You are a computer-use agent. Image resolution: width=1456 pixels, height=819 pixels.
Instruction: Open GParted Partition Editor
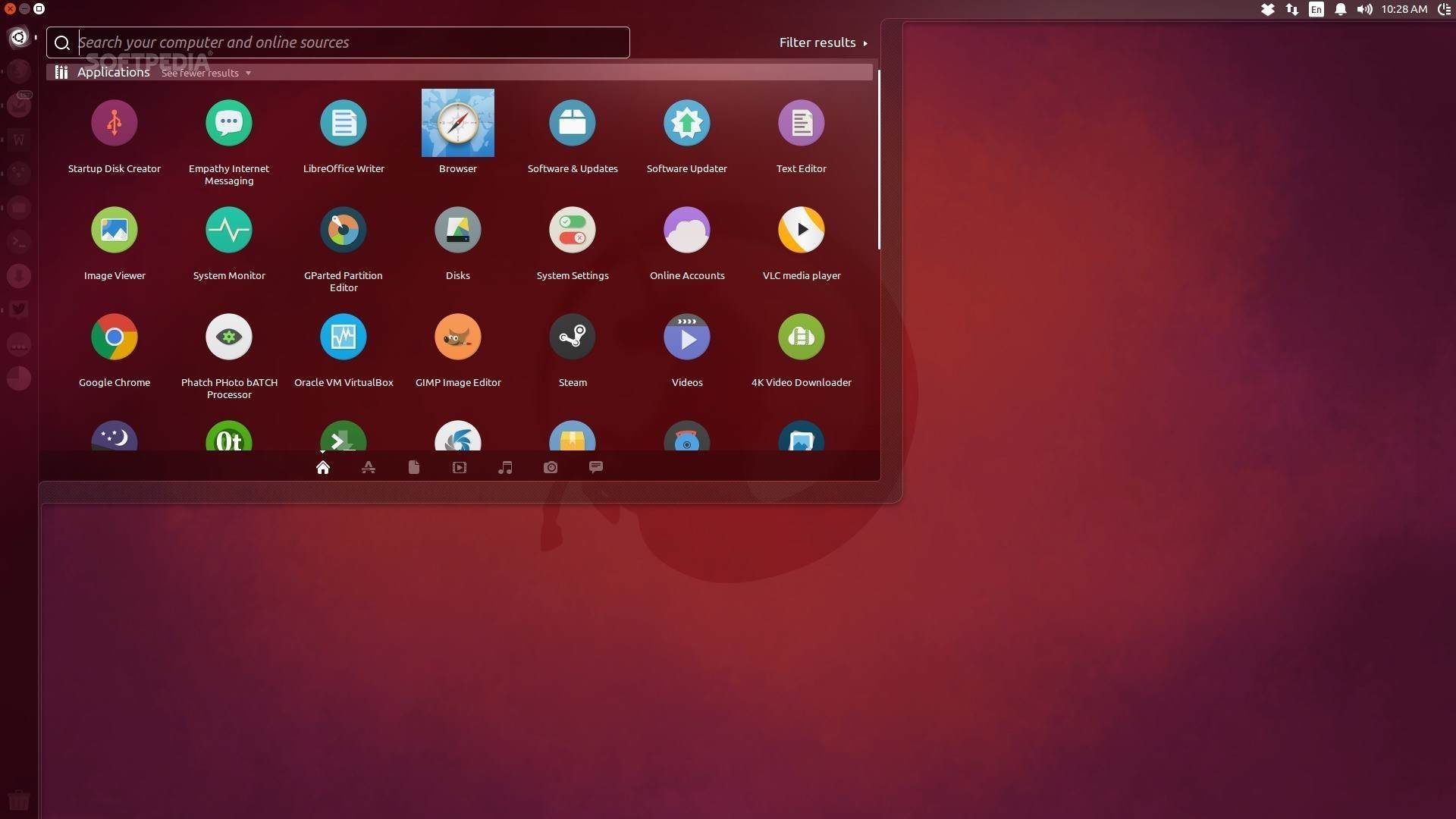[344, 231]
